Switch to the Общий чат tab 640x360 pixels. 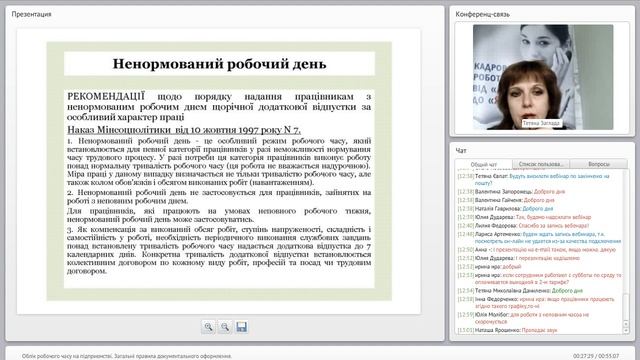click(x=484, y=164)
